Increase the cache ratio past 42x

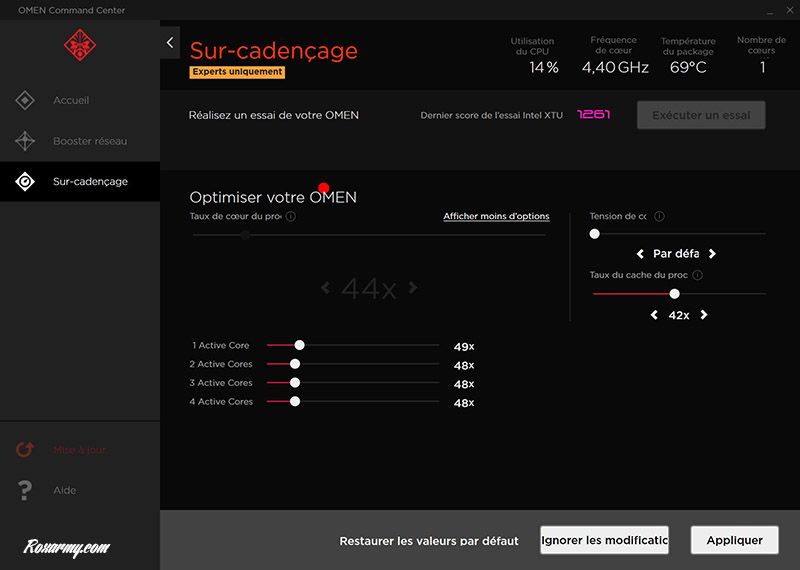[x=704, y=315]
